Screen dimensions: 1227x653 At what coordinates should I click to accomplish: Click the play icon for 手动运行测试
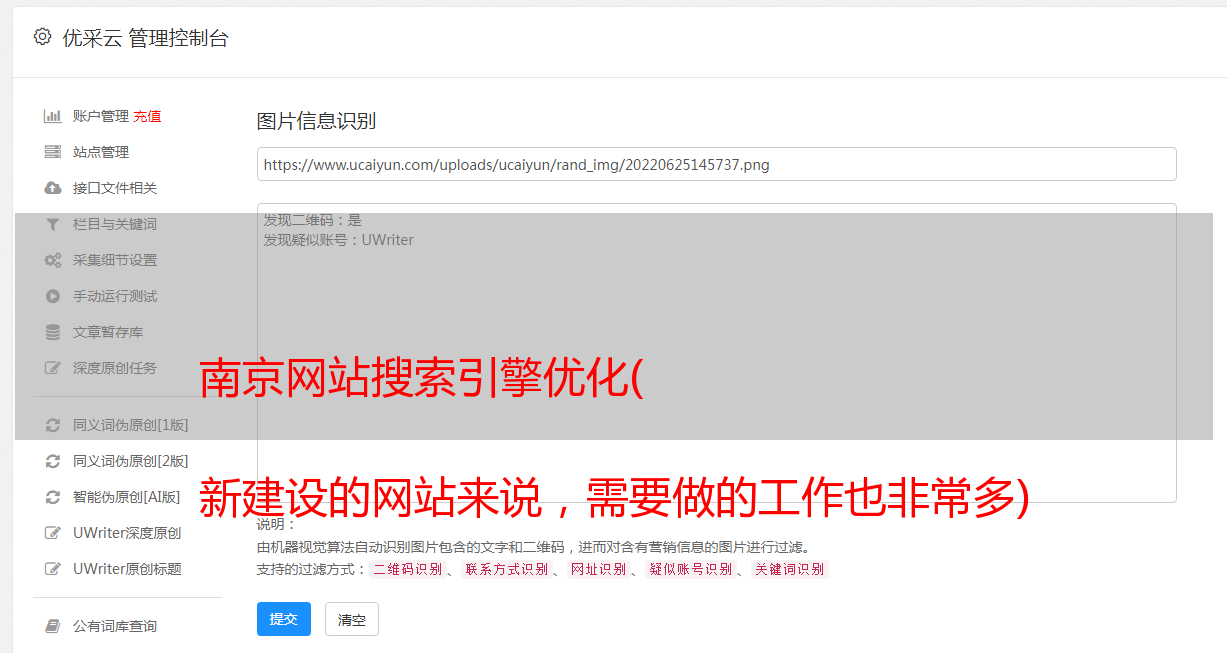tap(53, 296)
